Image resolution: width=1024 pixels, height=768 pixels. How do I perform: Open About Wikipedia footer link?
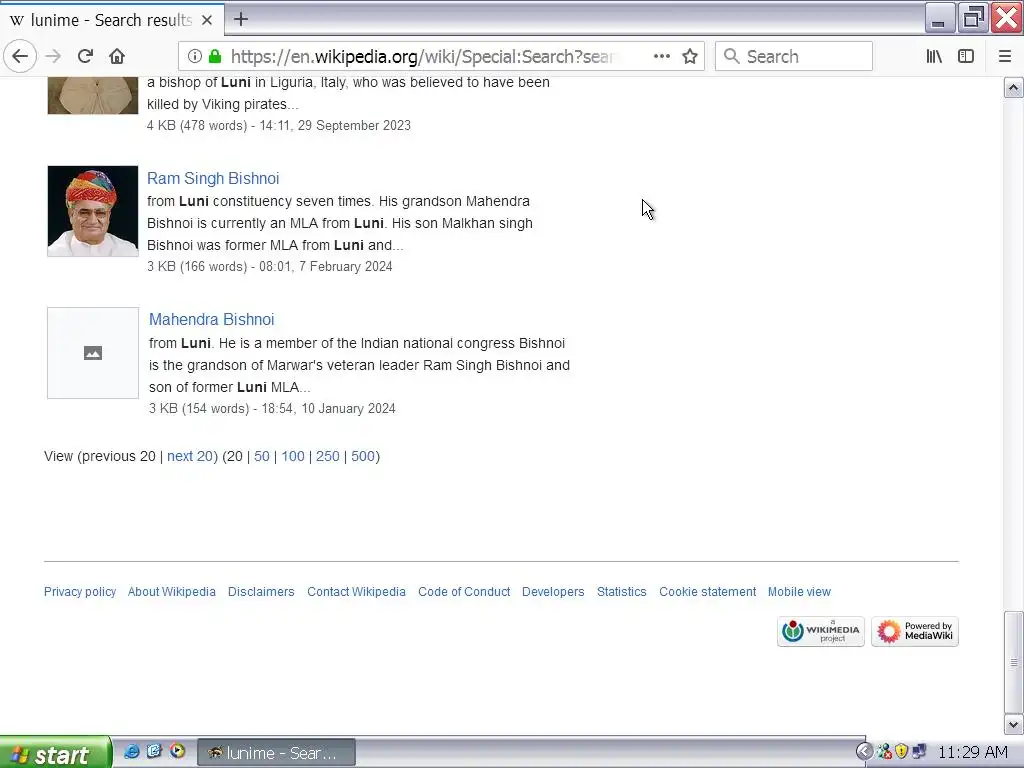[x=172, y=592]
